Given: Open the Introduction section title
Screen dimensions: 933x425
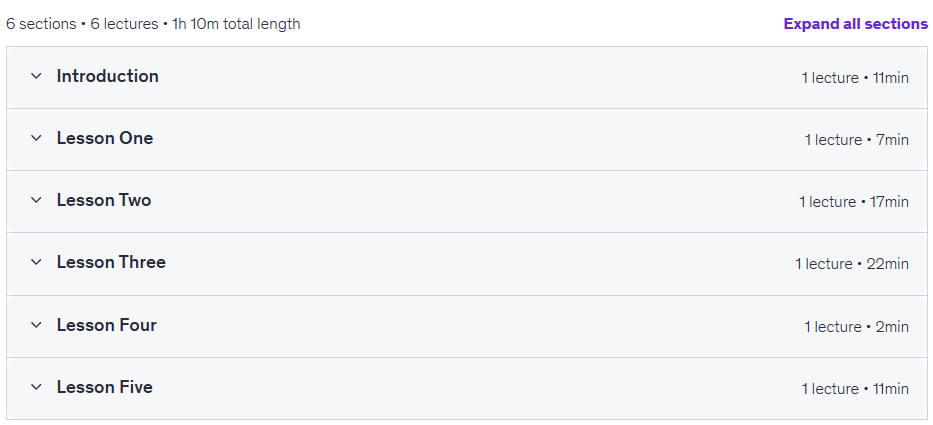Looking at the screenshot, I should (x=108, y=76).
